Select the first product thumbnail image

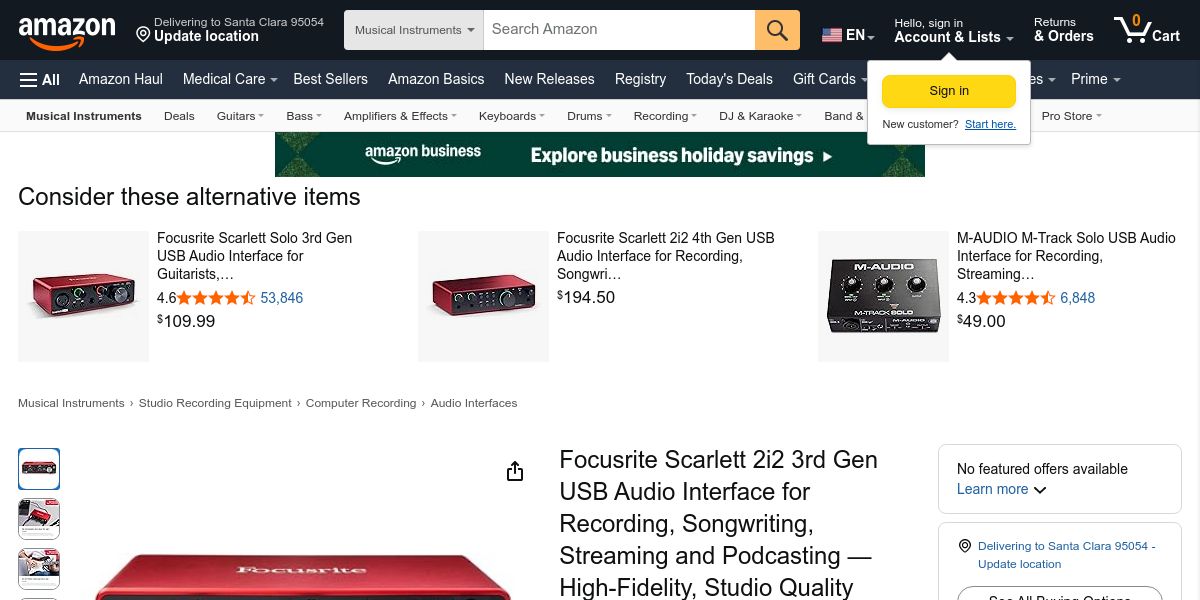(x=39, y=469)
